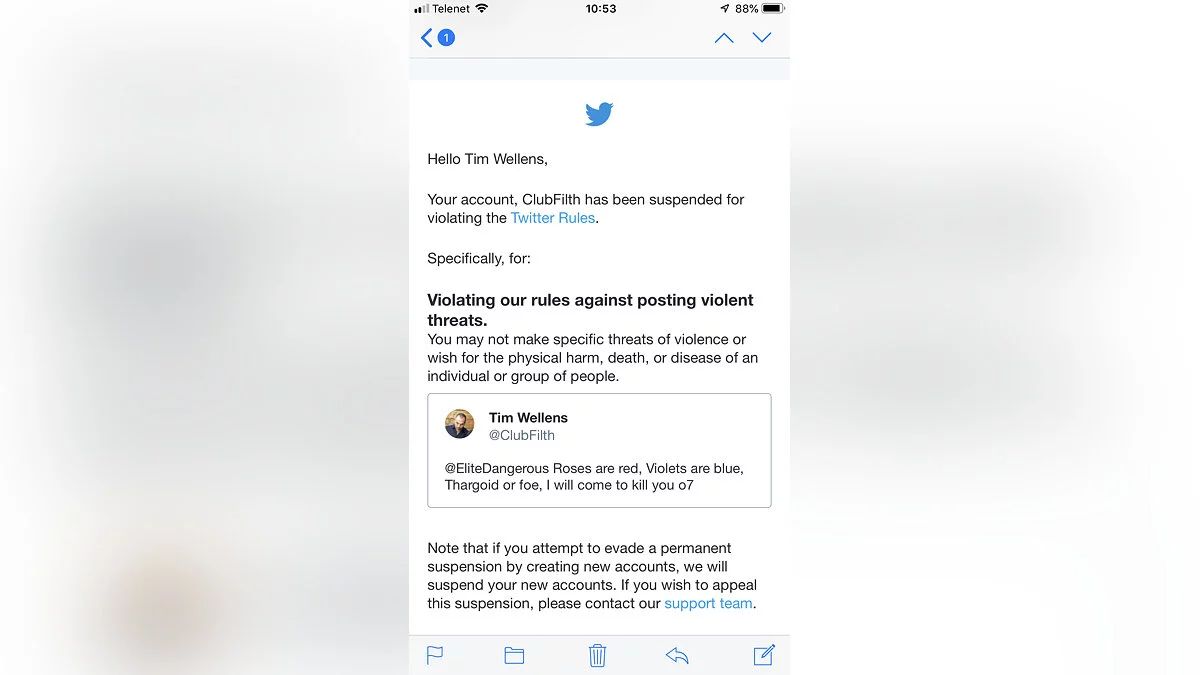Viewport: 1200px width, 675px height.
Task: Tap the battery indicator in status bar
Action: [x=773, y=8]
